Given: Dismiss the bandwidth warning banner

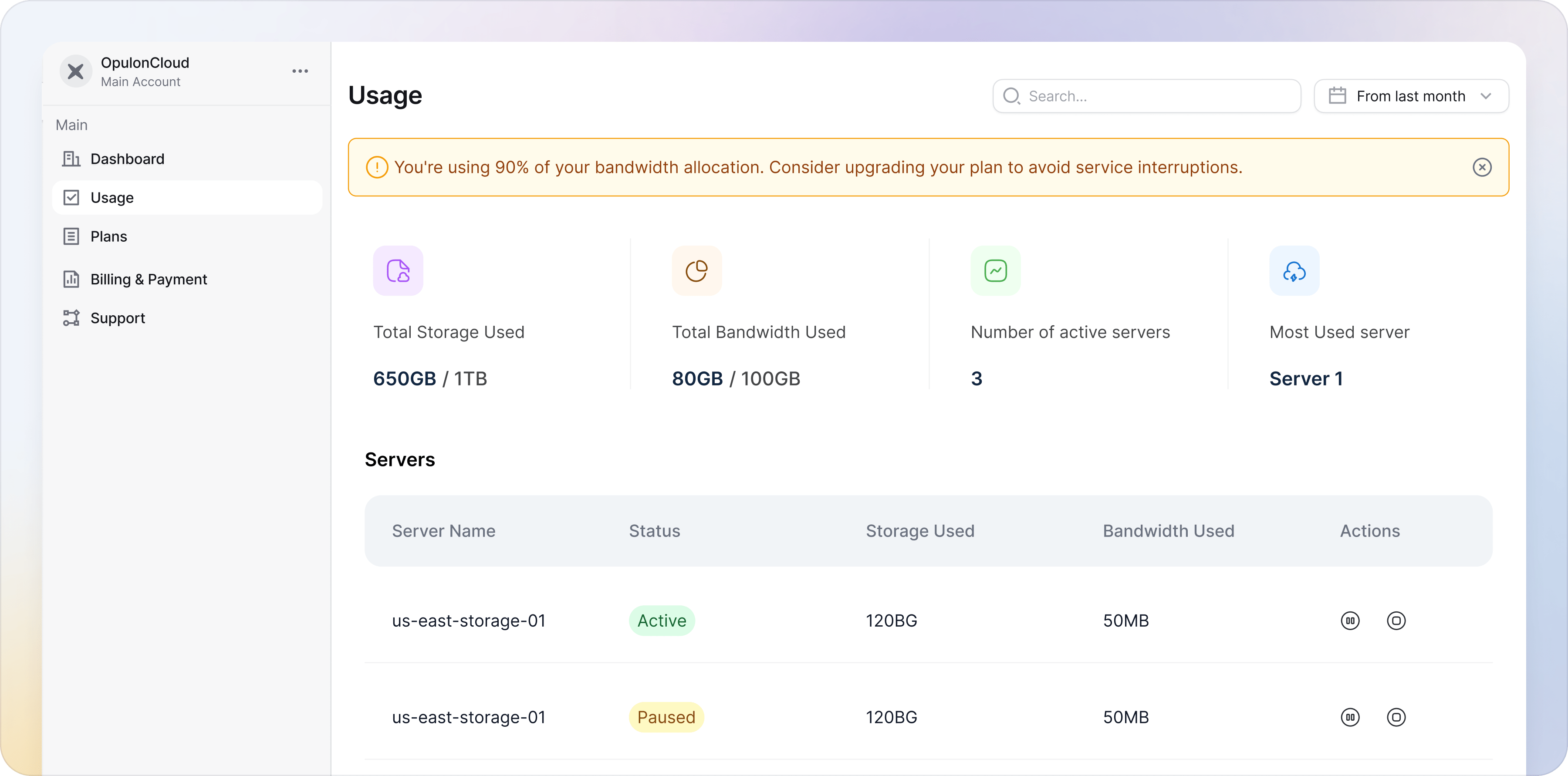Looking at the screenshot, I should point(1482,167).
